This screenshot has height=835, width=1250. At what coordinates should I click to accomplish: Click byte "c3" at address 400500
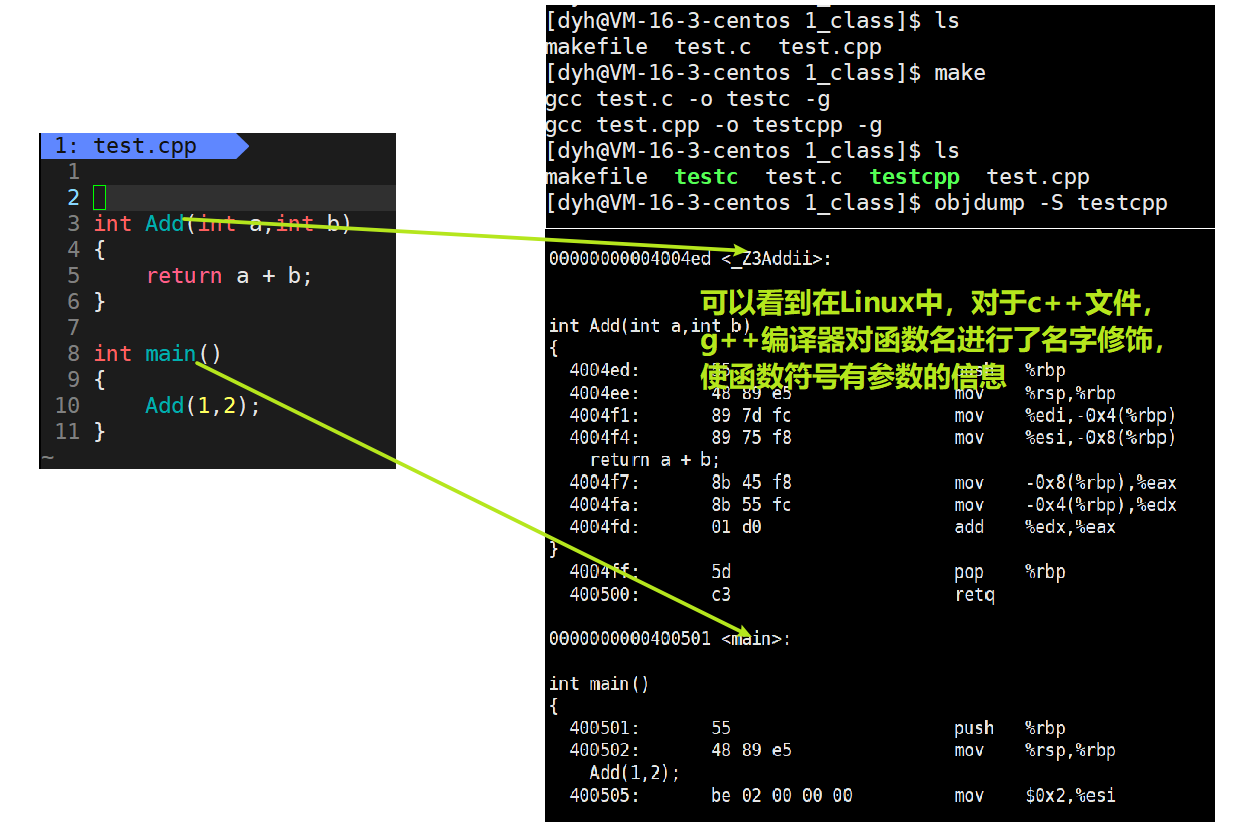tap(721, 594)
